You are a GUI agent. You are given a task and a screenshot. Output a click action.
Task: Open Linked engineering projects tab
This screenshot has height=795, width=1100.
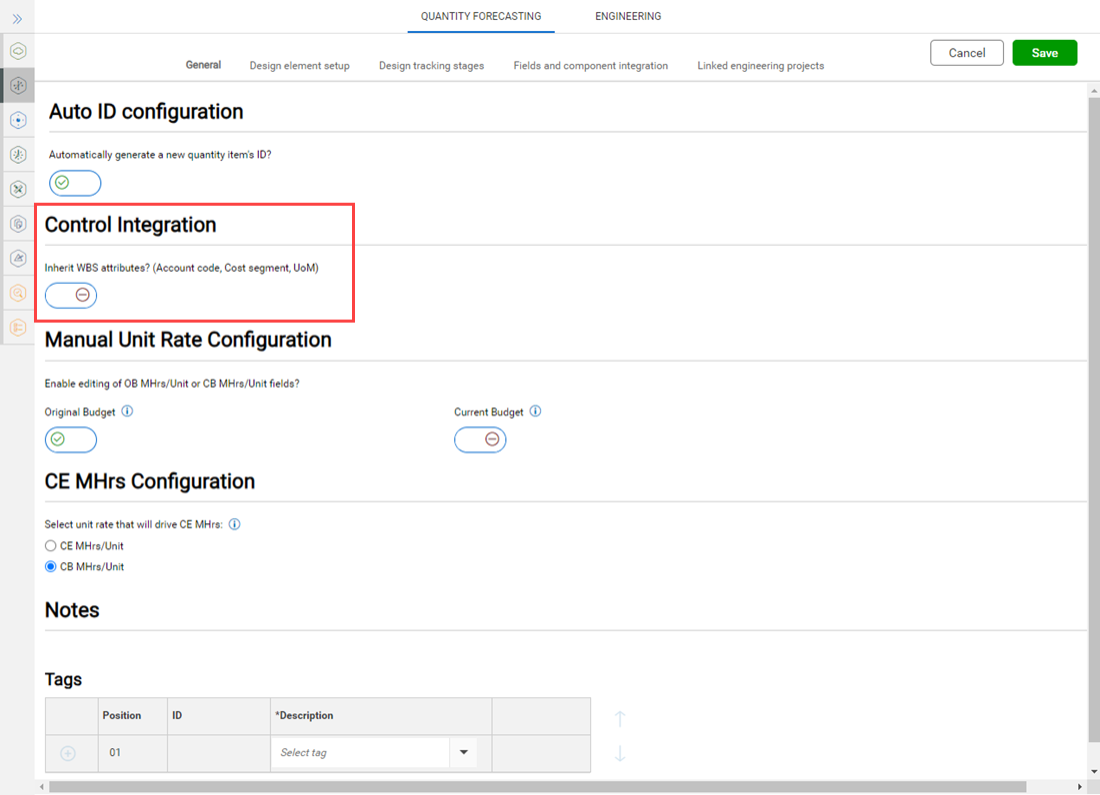[760, 65]
